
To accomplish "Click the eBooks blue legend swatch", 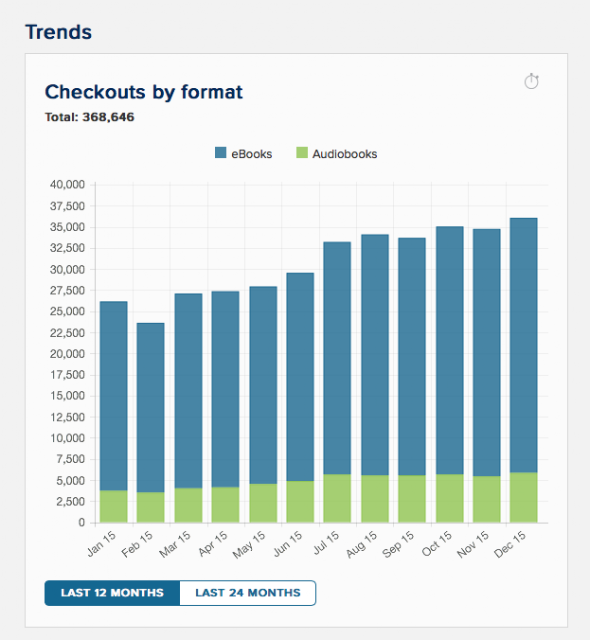I will pyautogui.click(x=220, y=153).
